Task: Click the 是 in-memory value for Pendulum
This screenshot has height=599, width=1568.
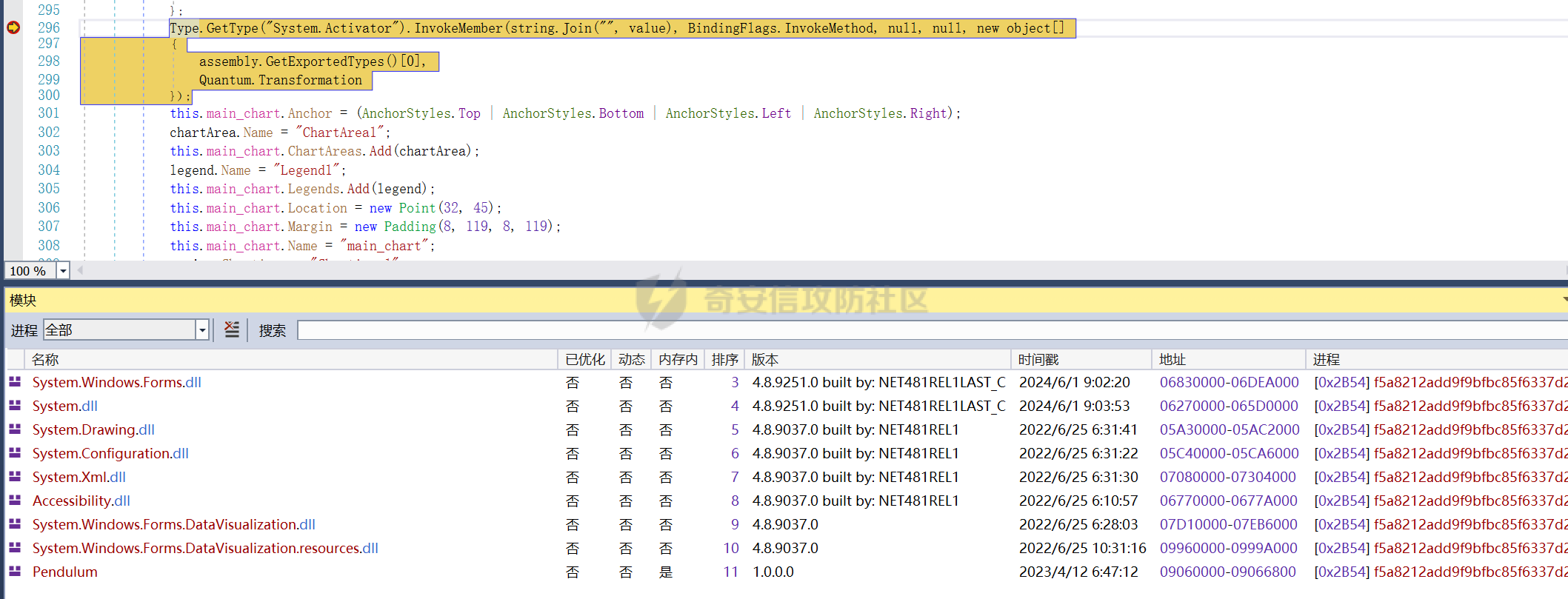Action: [666, 572]
